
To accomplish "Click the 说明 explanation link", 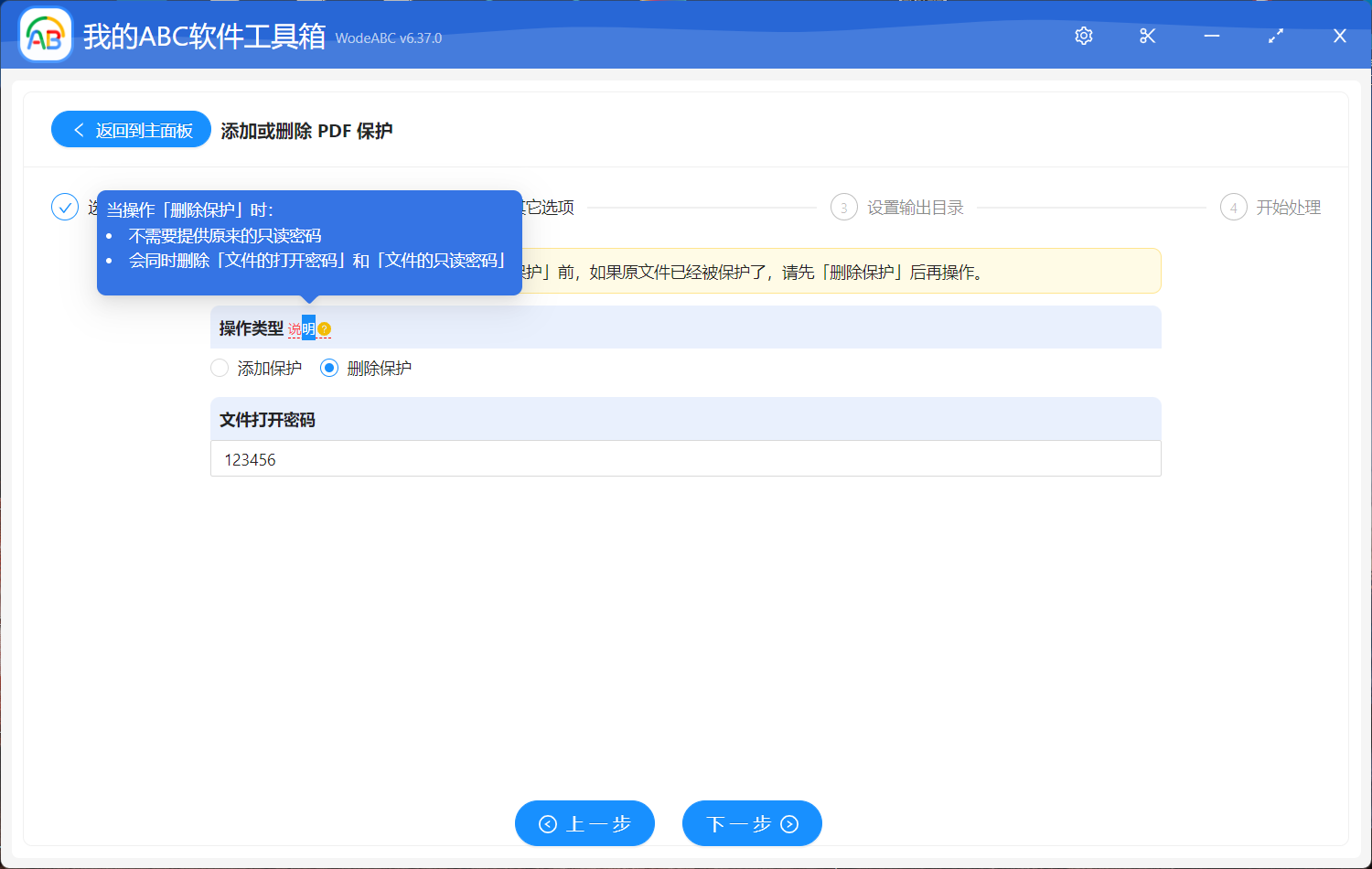I will coord(301,329).
